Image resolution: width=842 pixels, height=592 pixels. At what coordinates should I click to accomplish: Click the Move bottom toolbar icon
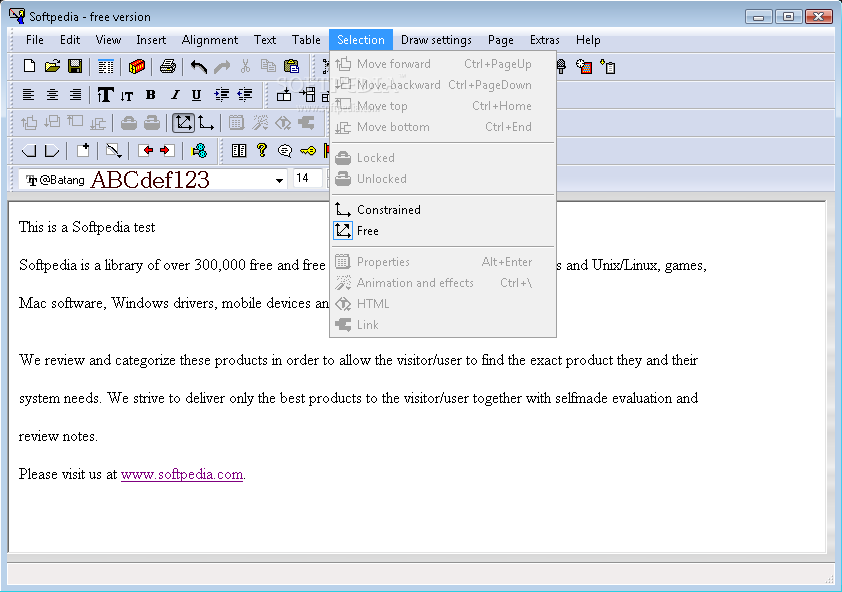(98, 124)
